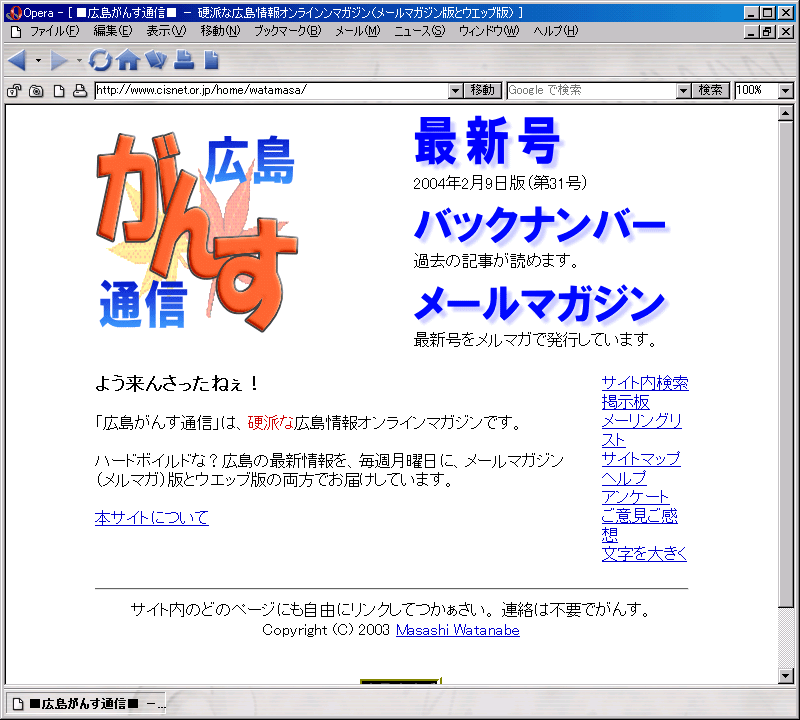Go forward with the right arrow button
The width and height of the screenshot is (800, 720).
(x=59, y=60)
